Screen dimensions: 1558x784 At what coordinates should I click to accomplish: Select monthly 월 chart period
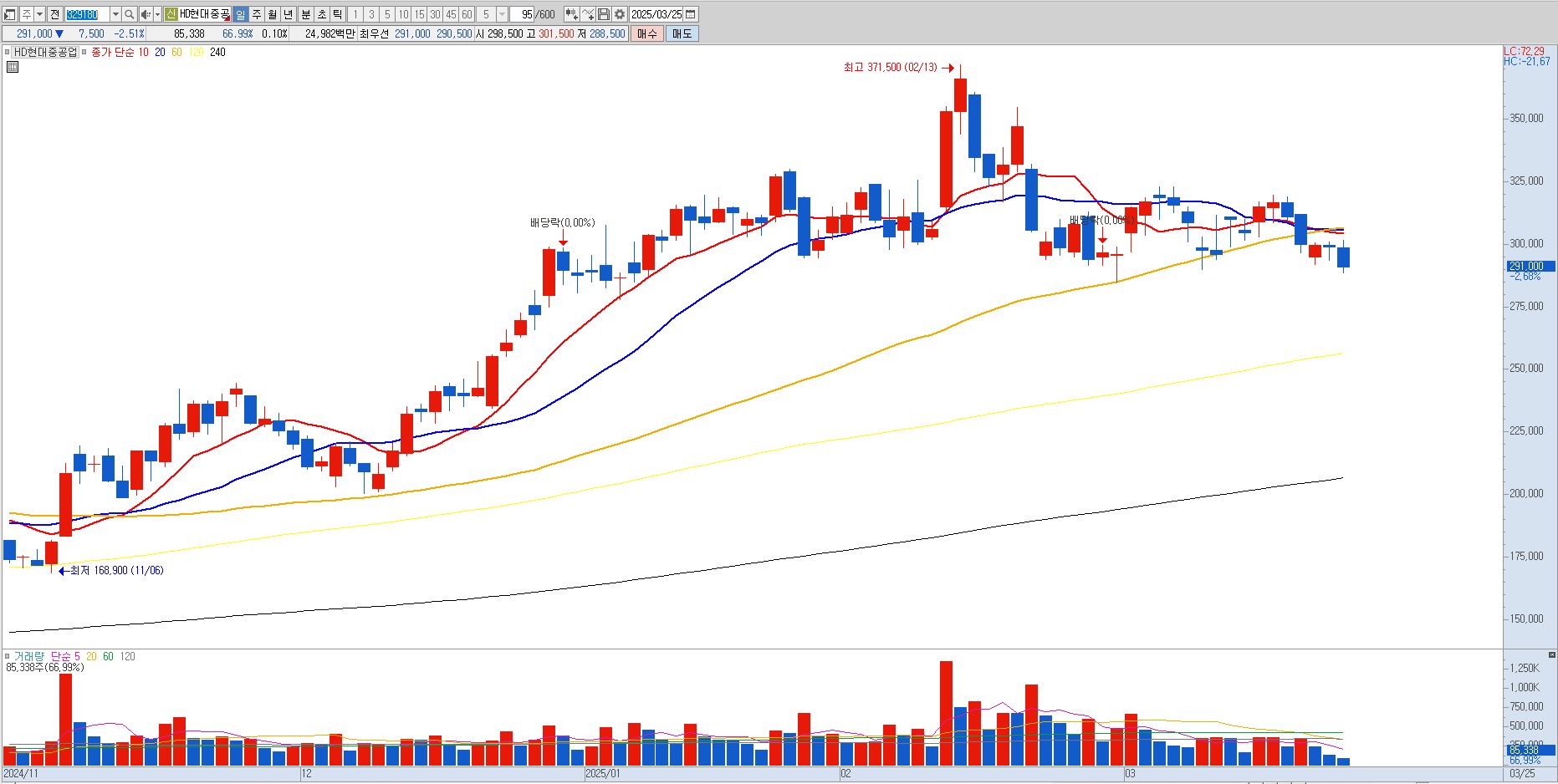[273, 14]
